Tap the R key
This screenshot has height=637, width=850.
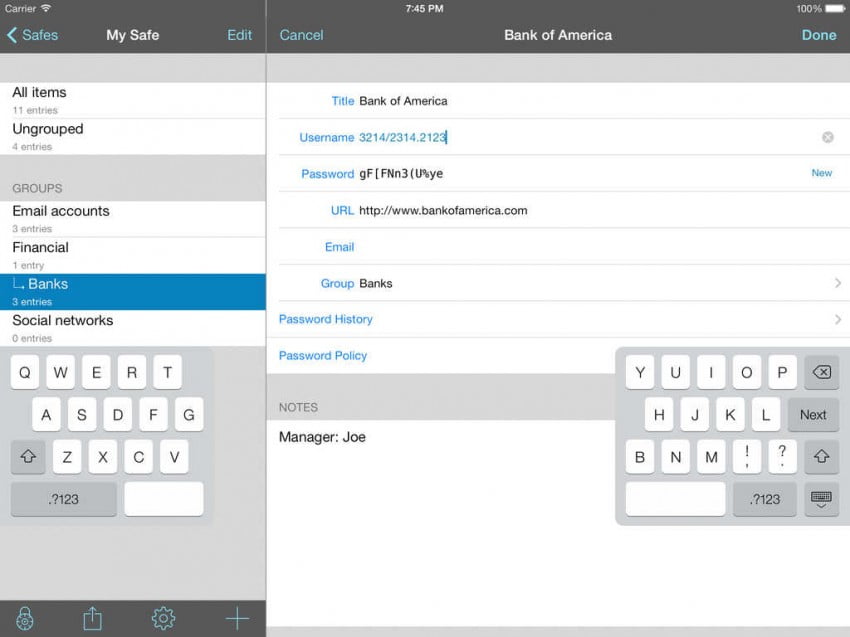132,372
